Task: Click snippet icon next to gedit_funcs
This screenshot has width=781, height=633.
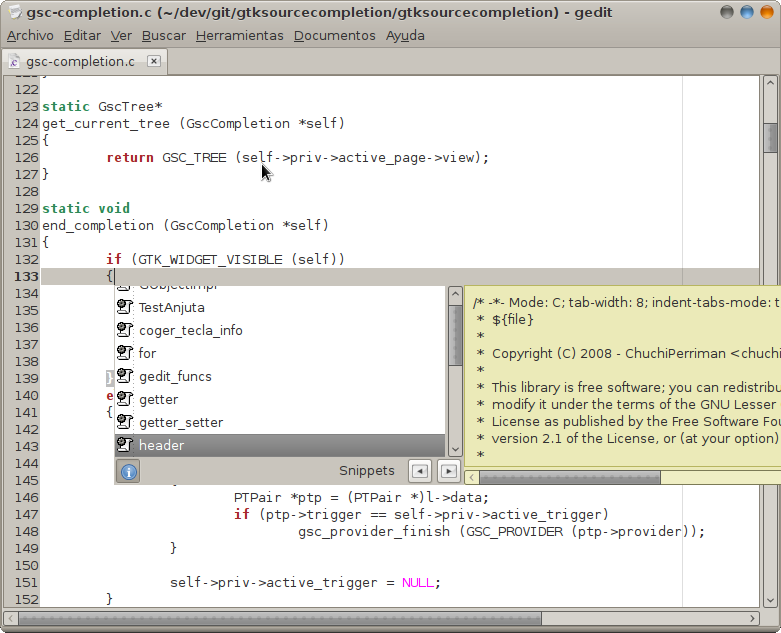Action: pos(125,376)
